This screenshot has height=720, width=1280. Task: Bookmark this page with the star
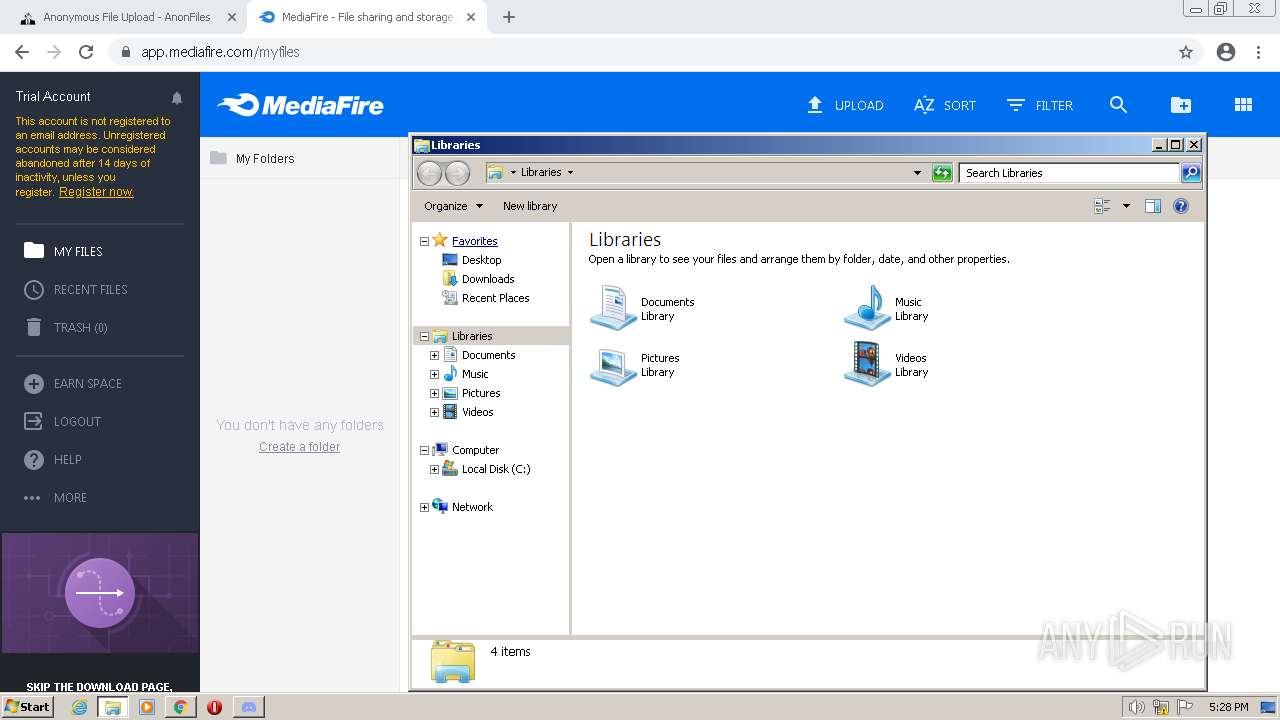(1186, 52)
